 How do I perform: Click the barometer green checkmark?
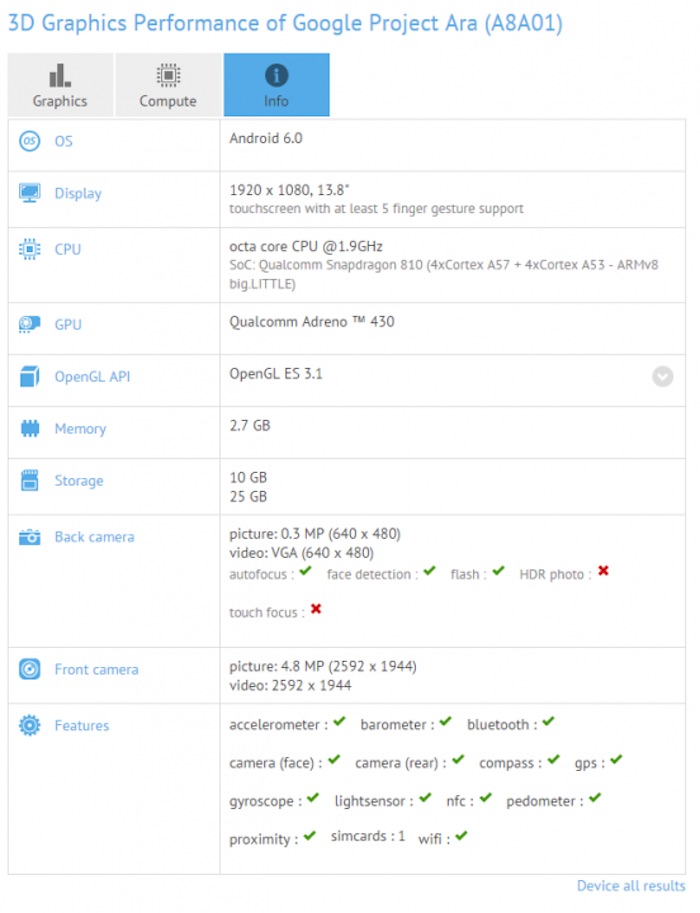(x=446, y=721)
